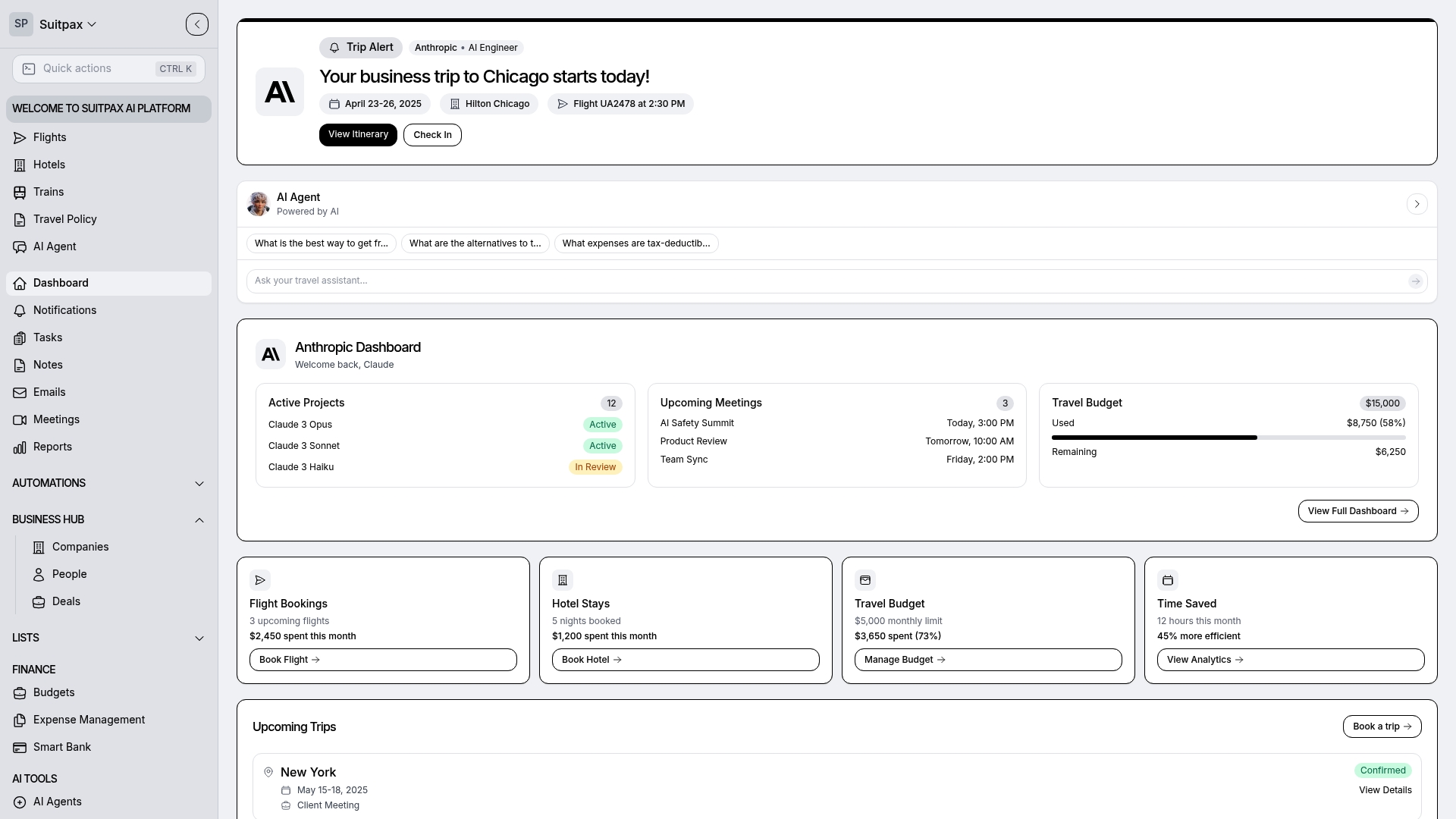
Task: Click the AI Agent chat icon in sidebar
Action: [x=20, y=247]
